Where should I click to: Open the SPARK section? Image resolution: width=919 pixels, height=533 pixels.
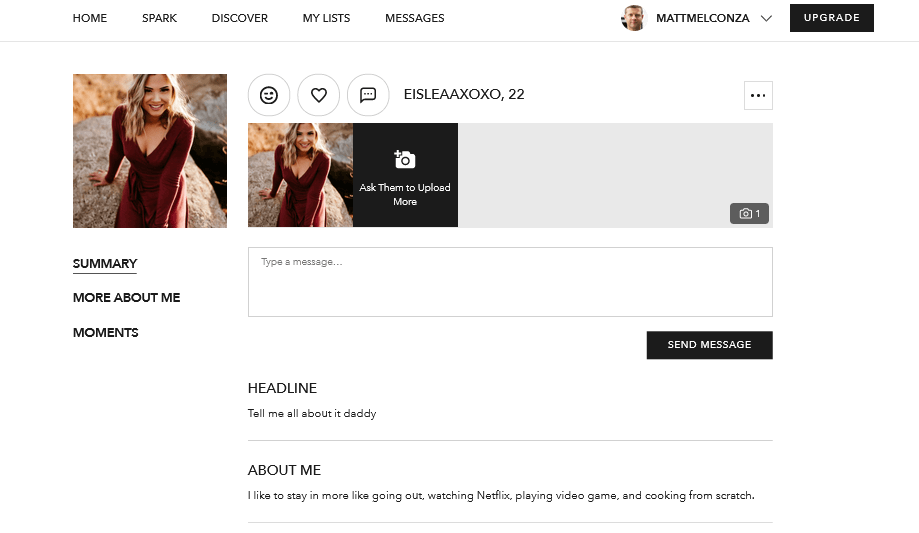(x=159, y=18)
